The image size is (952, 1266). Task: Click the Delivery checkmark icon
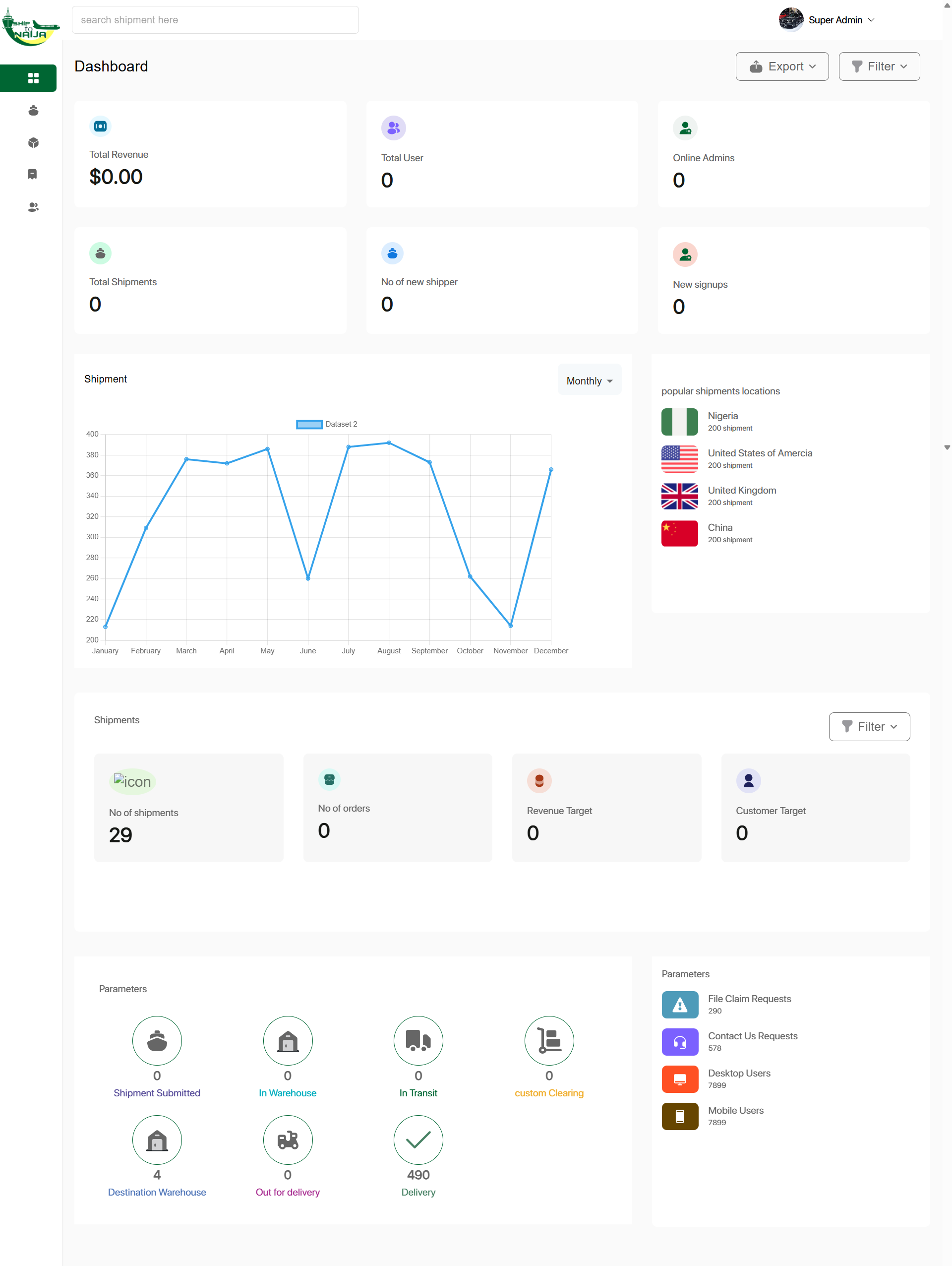(417, 1139)
